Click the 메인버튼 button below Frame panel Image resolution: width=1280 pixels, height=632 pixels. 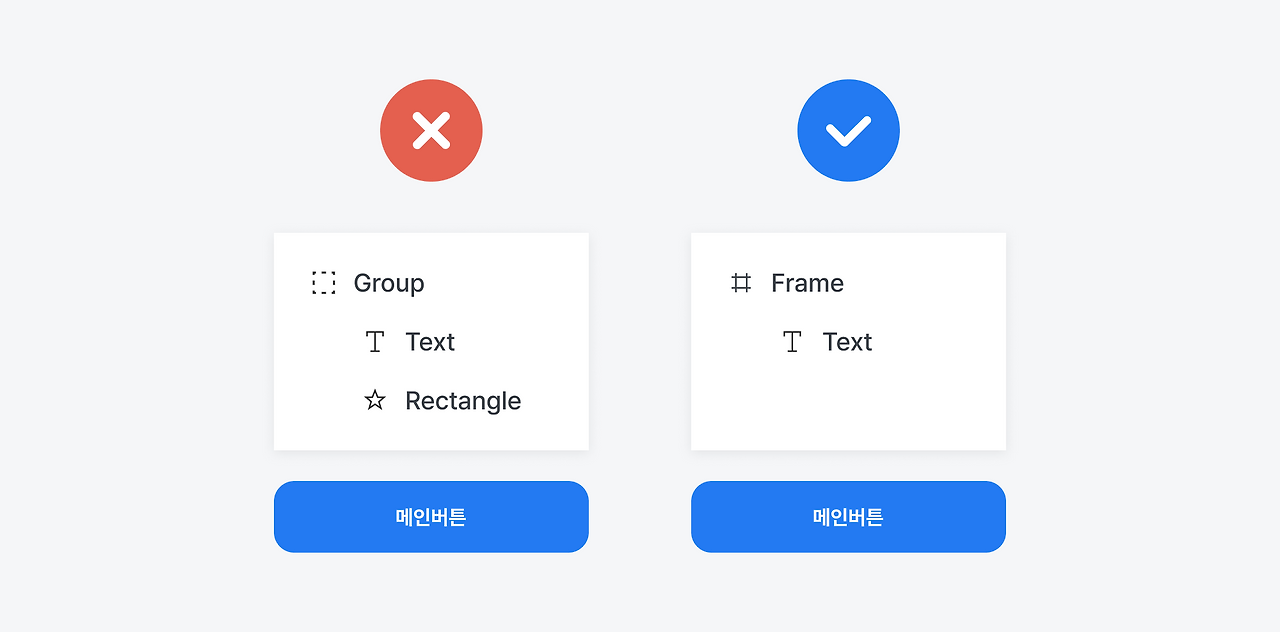pyautogui.click(x=848, y=517)
